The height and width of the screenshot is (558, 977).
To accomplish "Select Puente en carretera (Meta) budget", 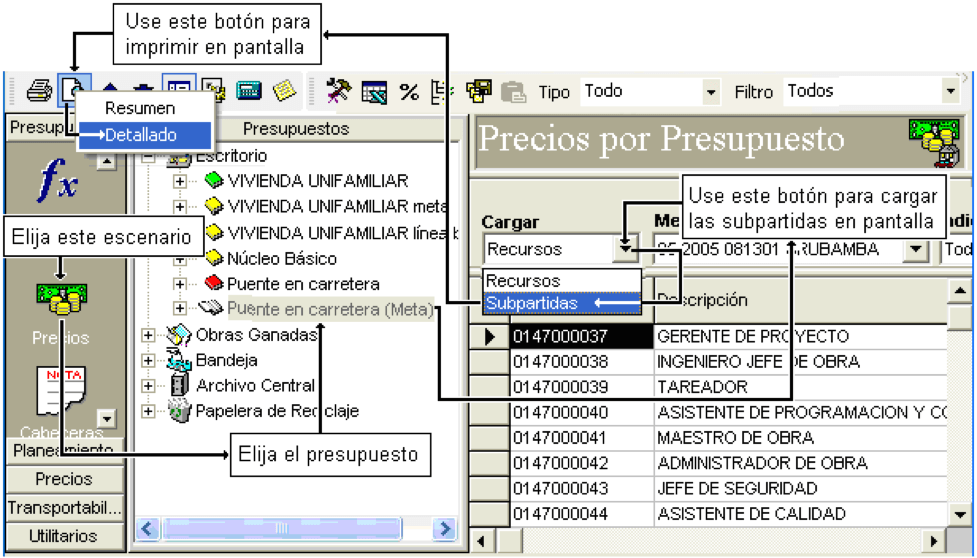I will (x=330, y=309).
